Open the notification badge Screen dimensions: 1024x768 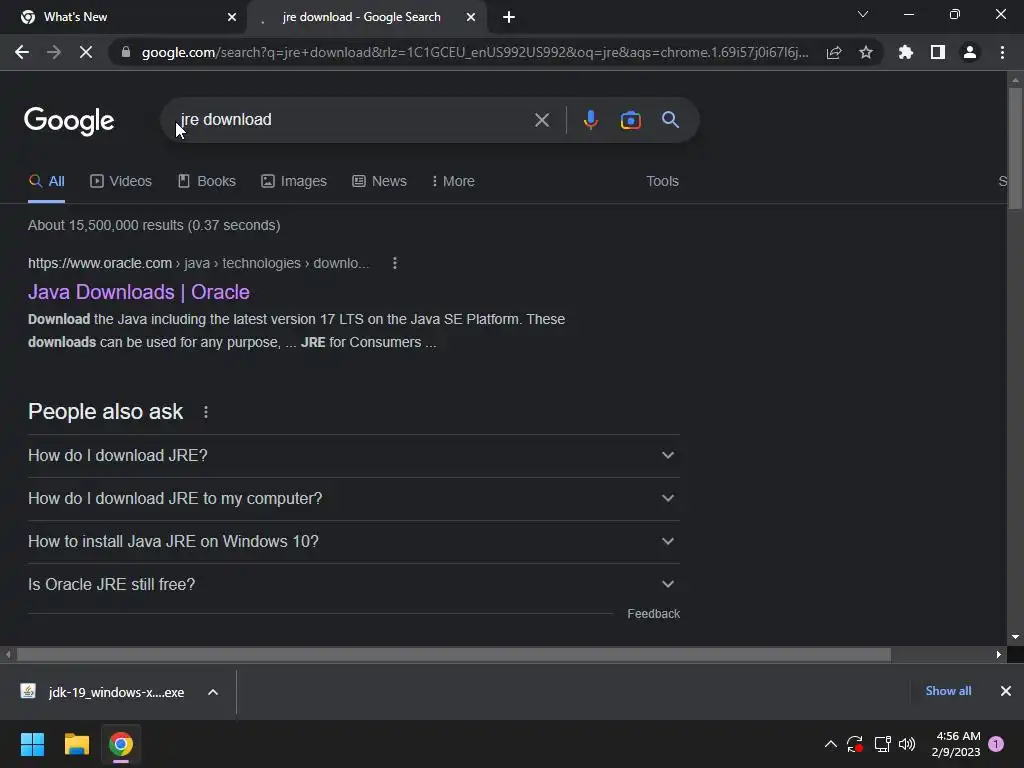pos(996,744)
